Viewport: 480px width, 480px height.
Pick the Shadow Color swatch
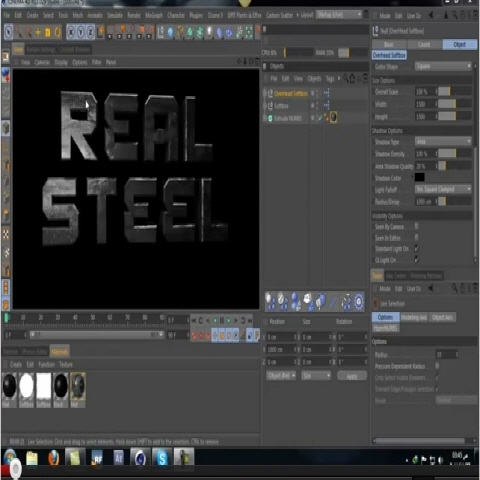tap(420, 177)
